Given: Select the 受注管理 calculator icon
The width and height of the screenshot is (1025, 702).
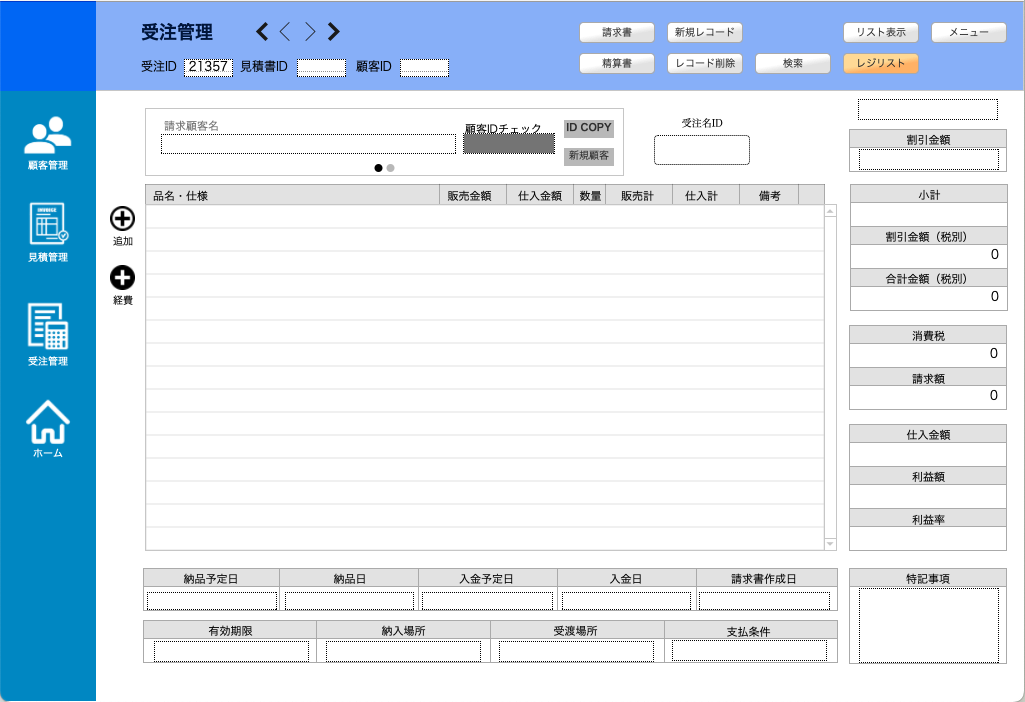Looking at the screenshot, I should (48, 326).
